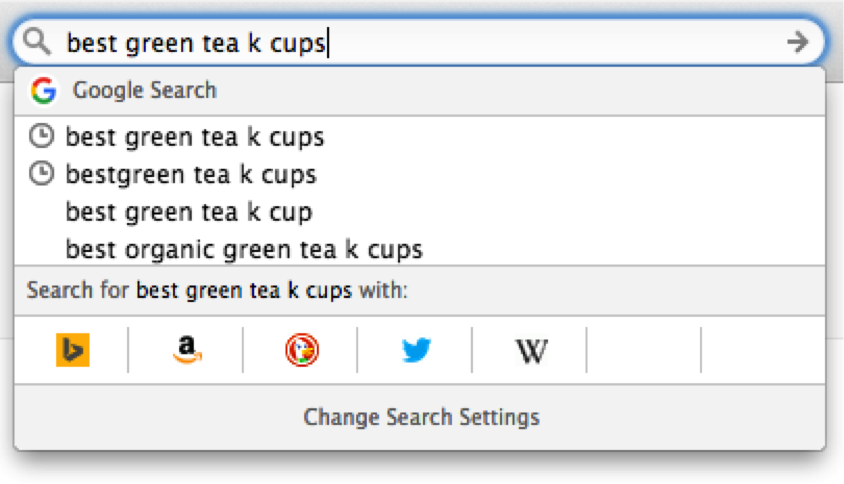Select history suggestion 'bestgreen tea k cups'
The height and width of the screenshot is (484, 844).
(x=191, y=175)
